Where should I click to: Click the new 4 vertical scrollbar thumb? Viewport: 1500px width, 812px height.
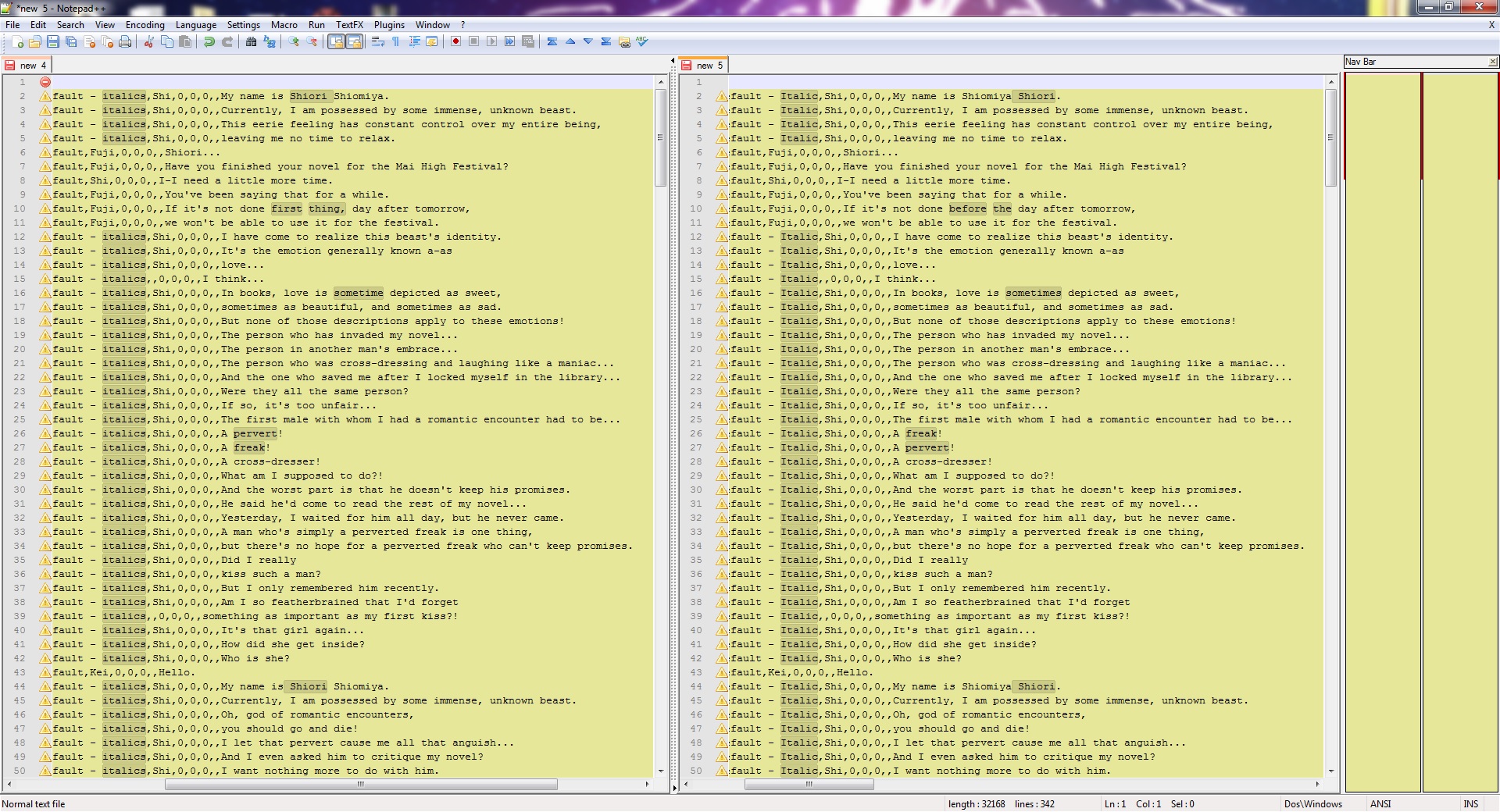[661, 137]
